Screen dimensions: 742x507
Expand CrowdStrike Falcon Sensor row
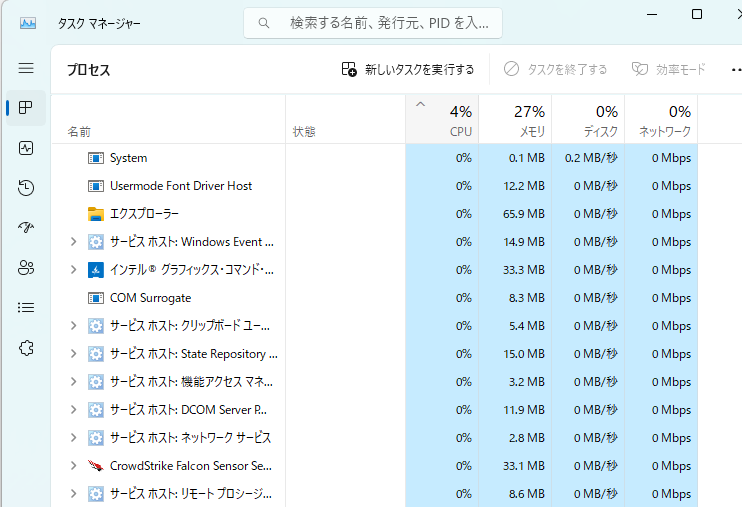tap(73, 465)
